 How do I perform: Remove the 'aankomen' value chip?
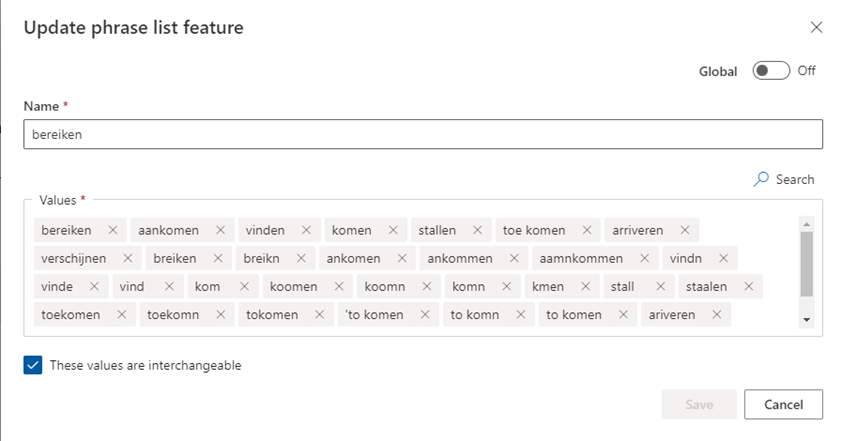click(x=219, y=230)
